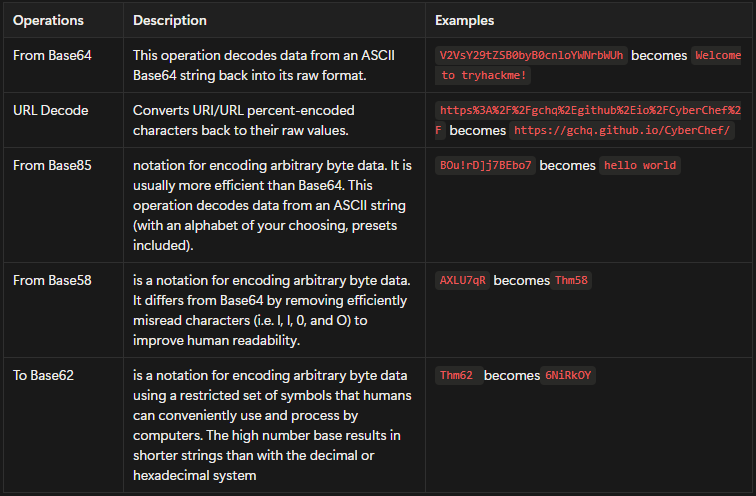The width and height of the screenshot is (756, 496).
Task: Click the Base58 code AXLU7qR
Action: [x=462, y=281]
